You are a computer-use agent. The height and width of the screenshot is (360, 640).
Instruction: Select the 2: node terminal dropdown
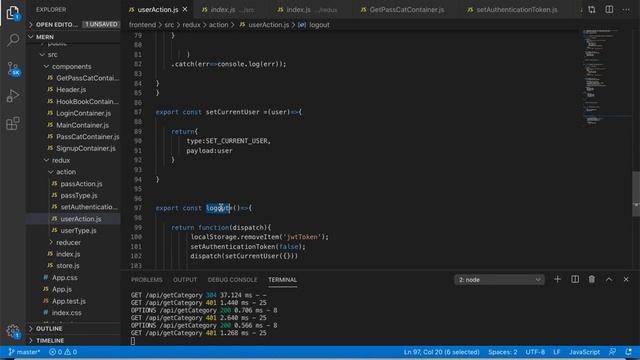[499, 280]
